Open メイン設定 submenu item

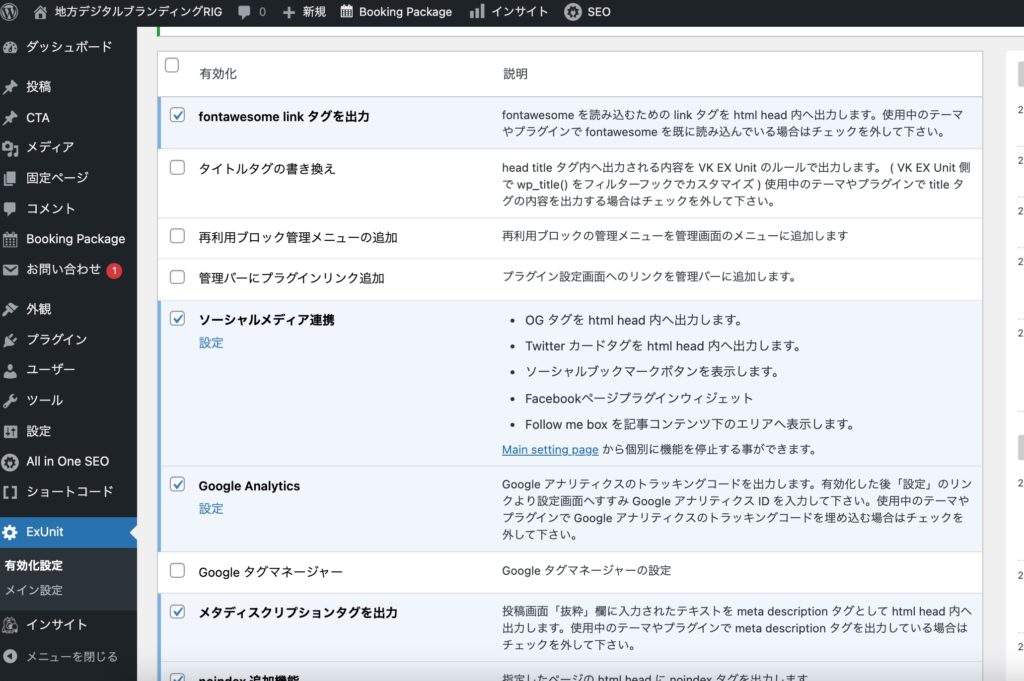pyautogui.click(x=34, y=590)
